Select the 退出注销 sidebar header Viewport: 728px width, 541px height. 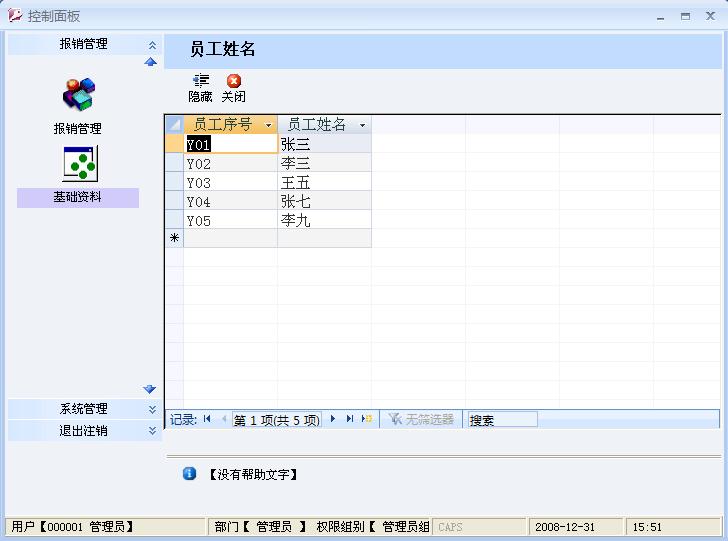coord(84,430)
